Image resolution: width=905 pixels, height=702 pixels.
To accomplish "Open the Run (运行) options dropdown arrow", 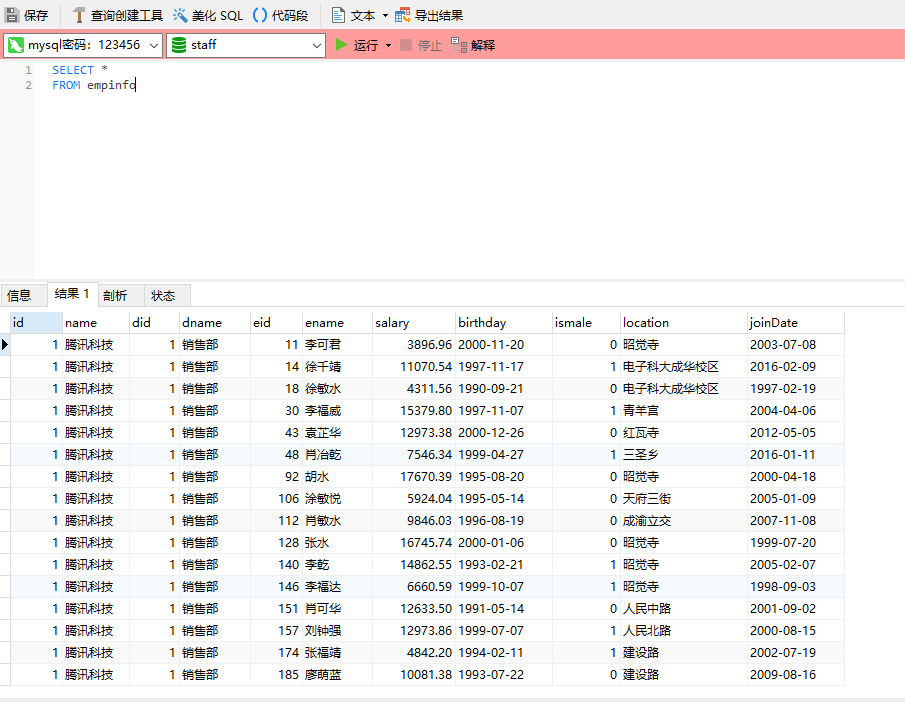I will tap(388, 46).
